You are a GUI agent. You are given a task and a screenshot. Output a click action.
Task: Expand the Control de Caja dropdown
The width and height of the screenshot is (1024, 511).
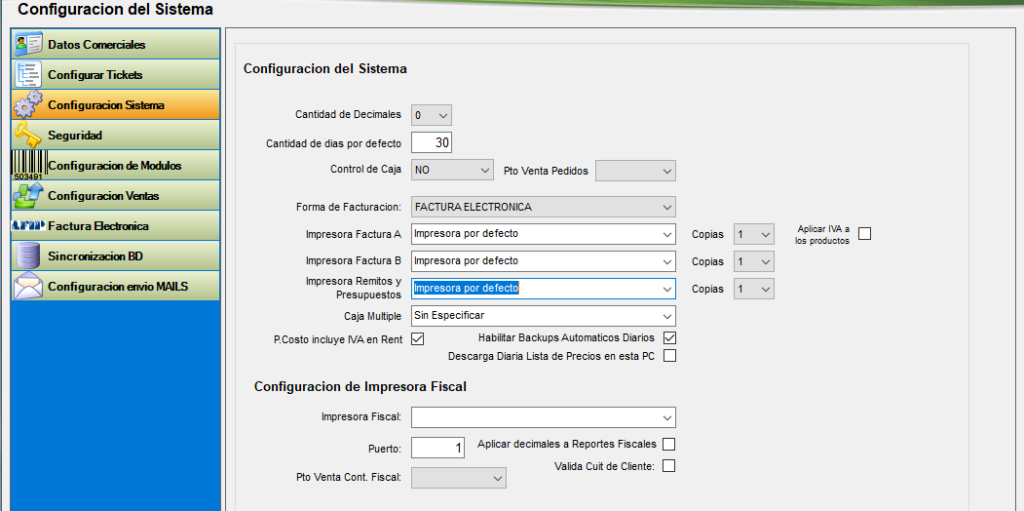452,171
